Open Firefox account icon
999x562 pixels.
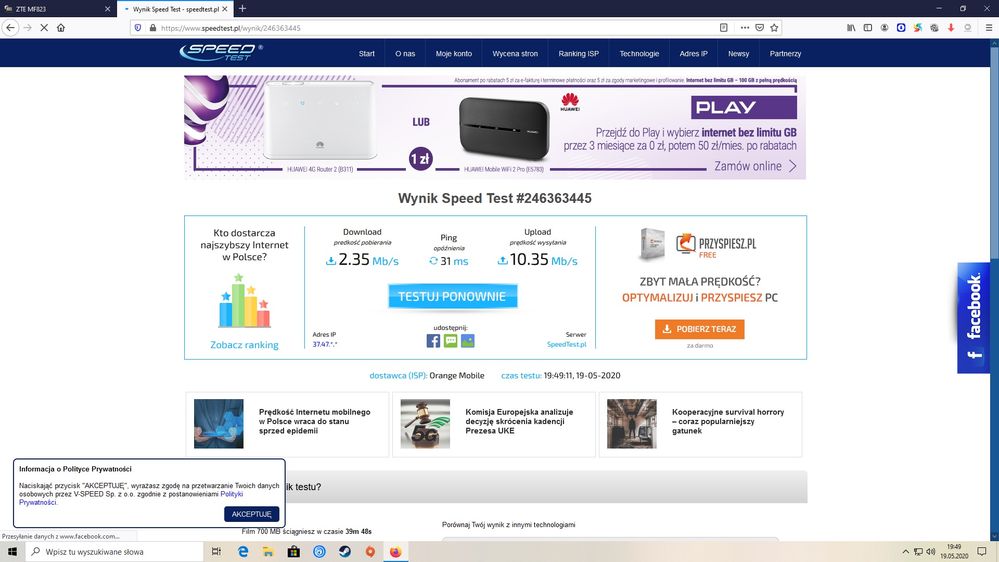coord(884,28)
